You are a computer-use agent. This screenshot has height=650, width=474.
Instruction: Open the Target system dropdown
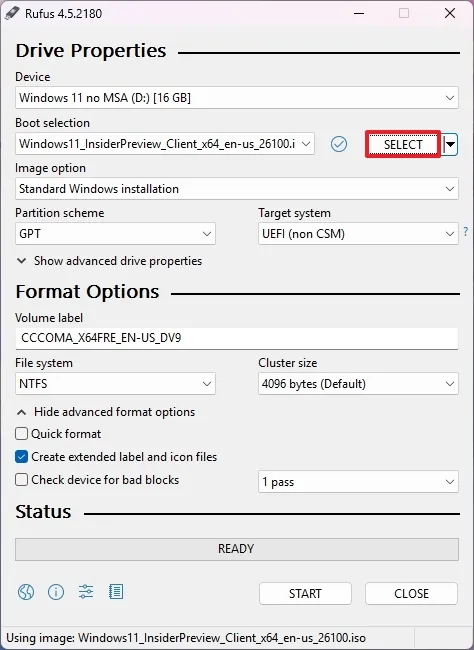click(358, 234)
